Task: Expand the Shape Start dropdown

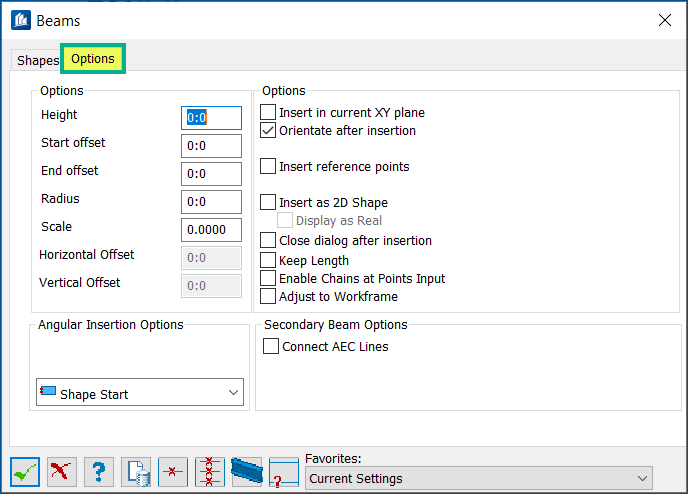Action: pyautogui.click(x=140, y=394)
